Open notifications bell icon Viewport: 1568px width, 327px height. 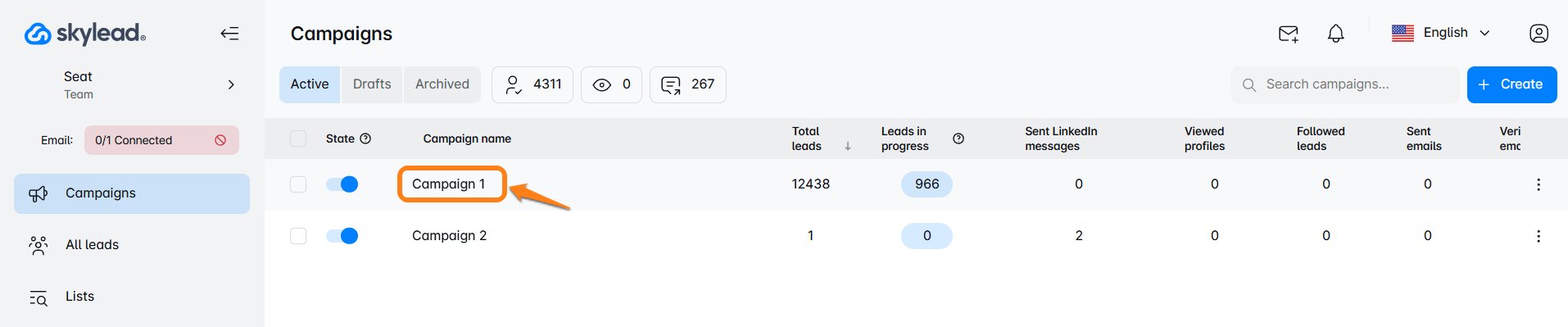click(x=1336, y=34)
